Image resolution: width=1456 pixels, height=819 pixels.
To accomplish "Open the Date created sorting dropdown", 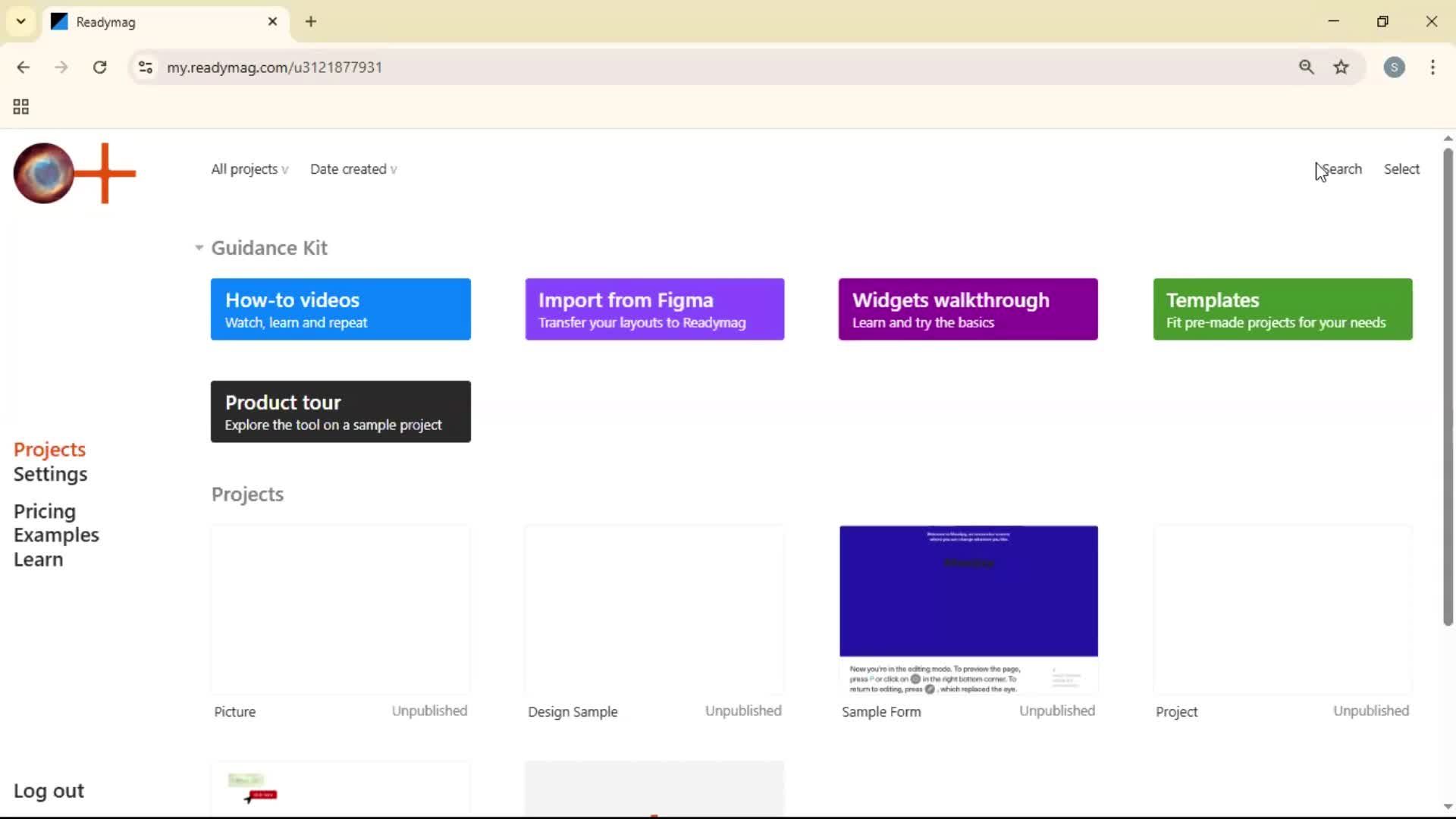I will 353,168.
